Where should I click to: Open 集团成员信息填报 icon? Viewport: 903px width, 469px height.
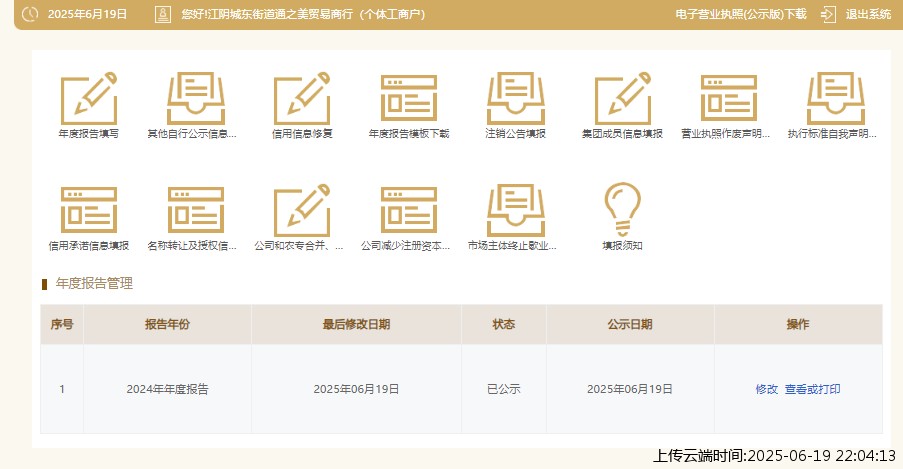(623, 99)
